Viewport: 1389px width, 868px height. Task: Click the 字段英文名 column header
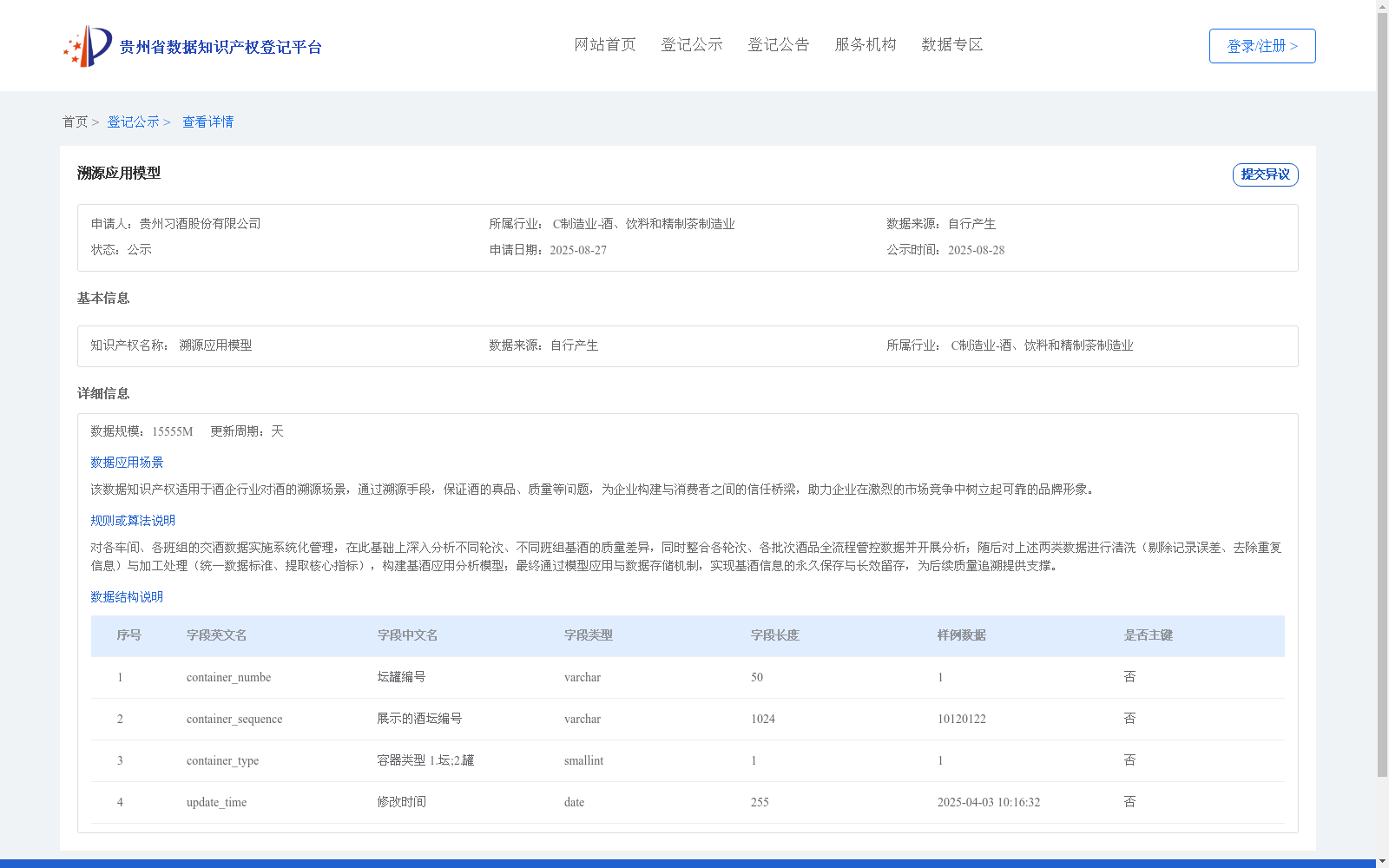click(x=216, y=635)
